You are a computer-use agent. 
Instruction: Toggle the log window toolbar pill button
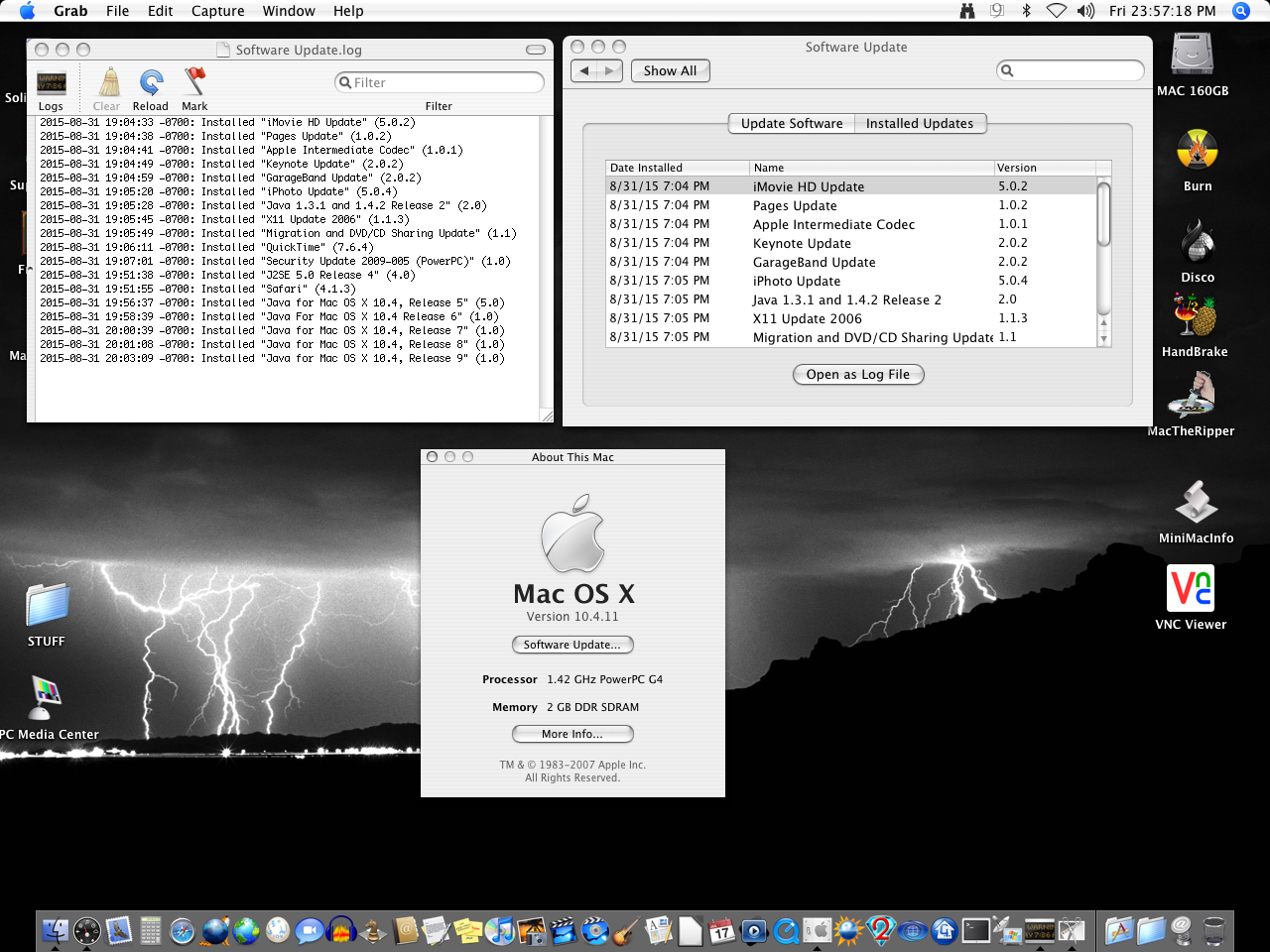(536, 50)
